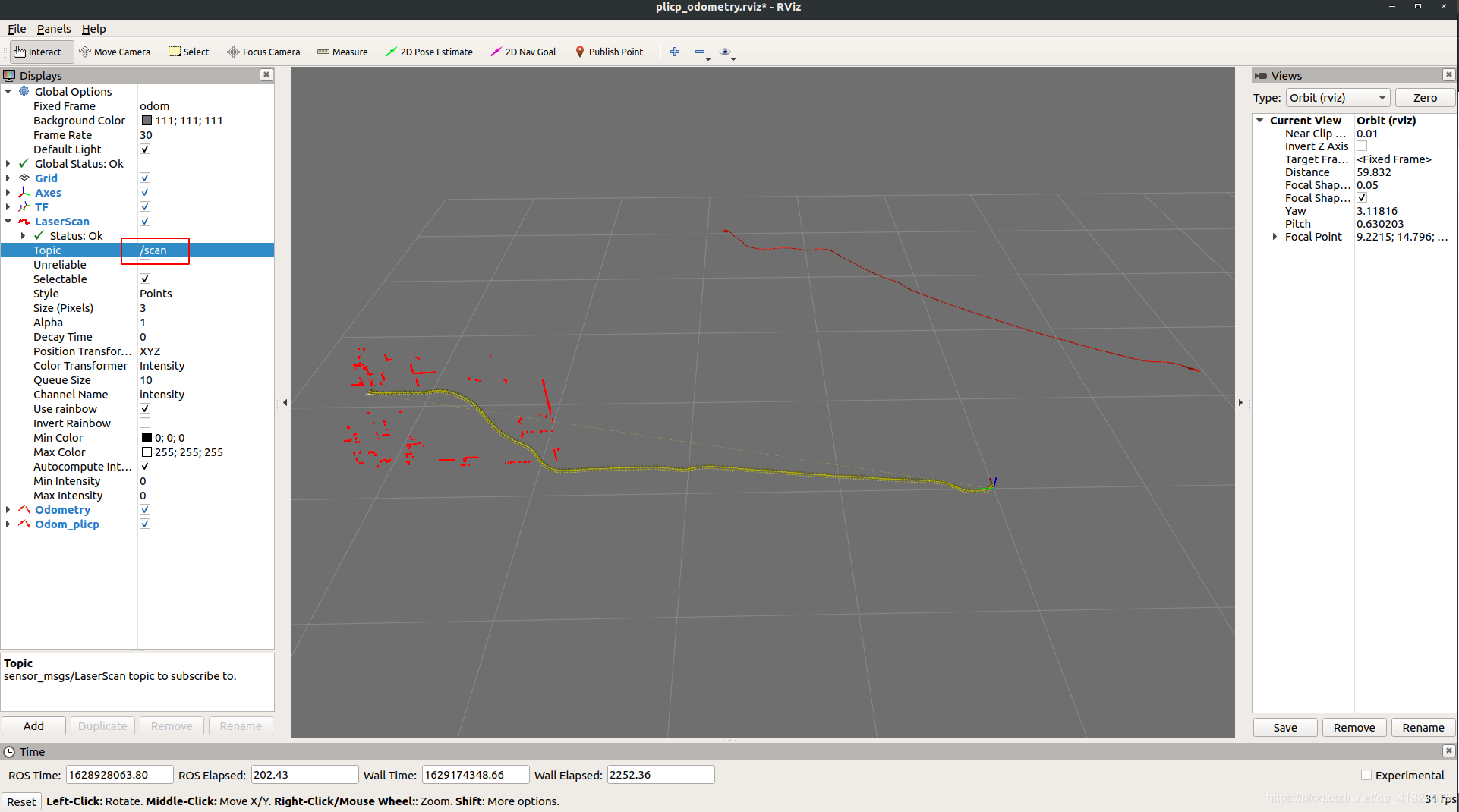Open the Help menu
This screenshot has height=812, width=1459.
[x=94, y=29]
